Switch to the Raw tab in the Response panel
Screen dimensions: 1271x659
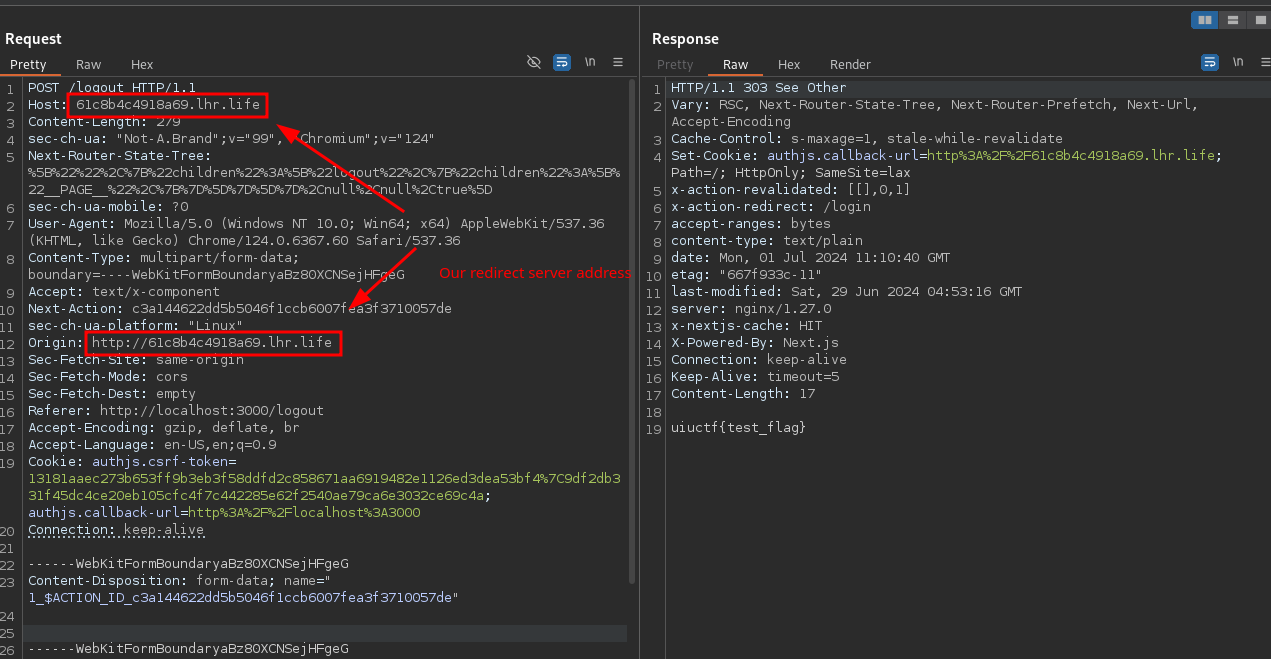pos(735,64)
